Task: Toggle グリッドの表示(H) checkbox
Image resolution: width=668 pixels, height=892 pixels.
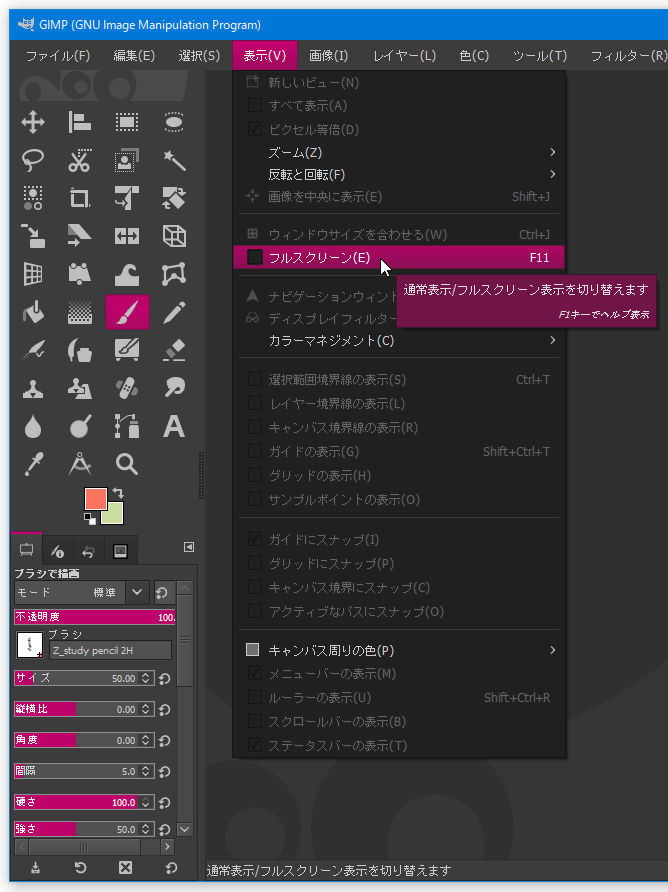Action: pyautogui.click(x=254, y=475)
